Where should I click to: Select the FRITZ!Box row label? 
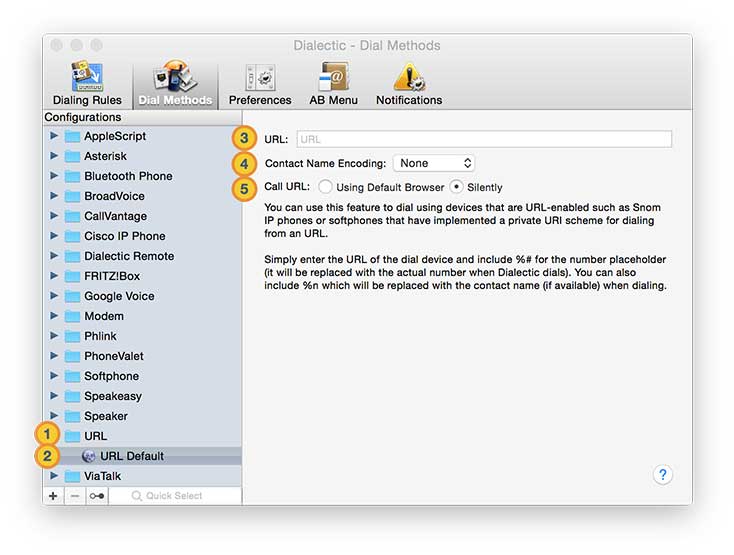[x=112, y=277]
